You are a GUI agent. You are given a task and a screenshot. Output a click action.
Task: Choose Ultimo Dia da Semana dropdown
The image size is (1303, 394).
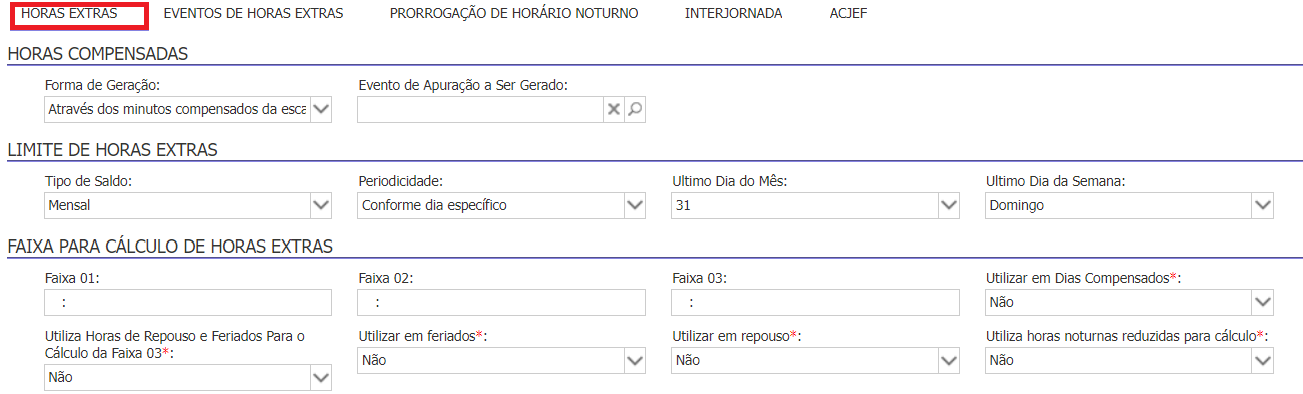pyautogui.click(x=1130, y=205)
